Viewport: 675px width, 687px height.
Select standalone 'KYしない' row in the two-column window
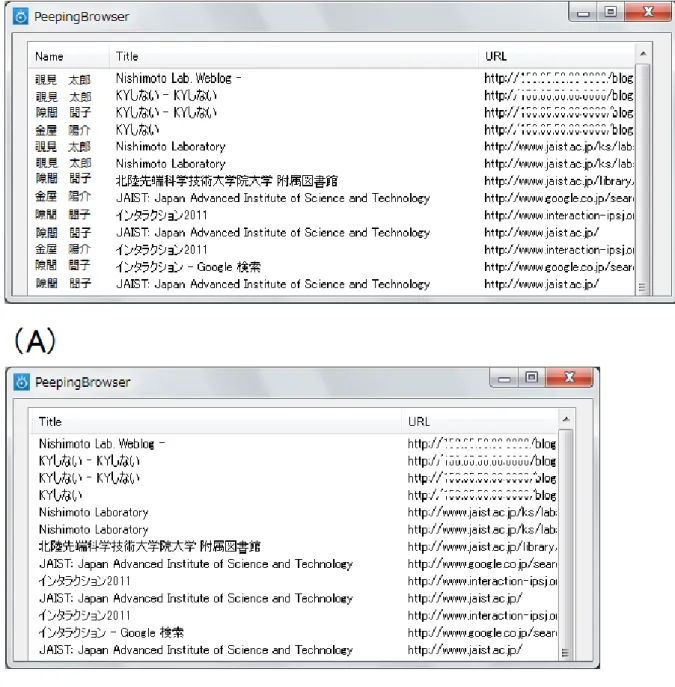click(60, 495)
